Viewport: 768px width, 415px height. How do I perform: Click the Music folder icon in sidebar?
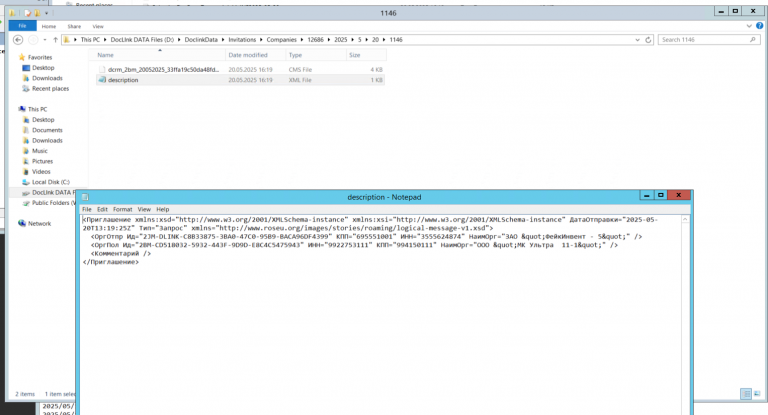point(26,151)
